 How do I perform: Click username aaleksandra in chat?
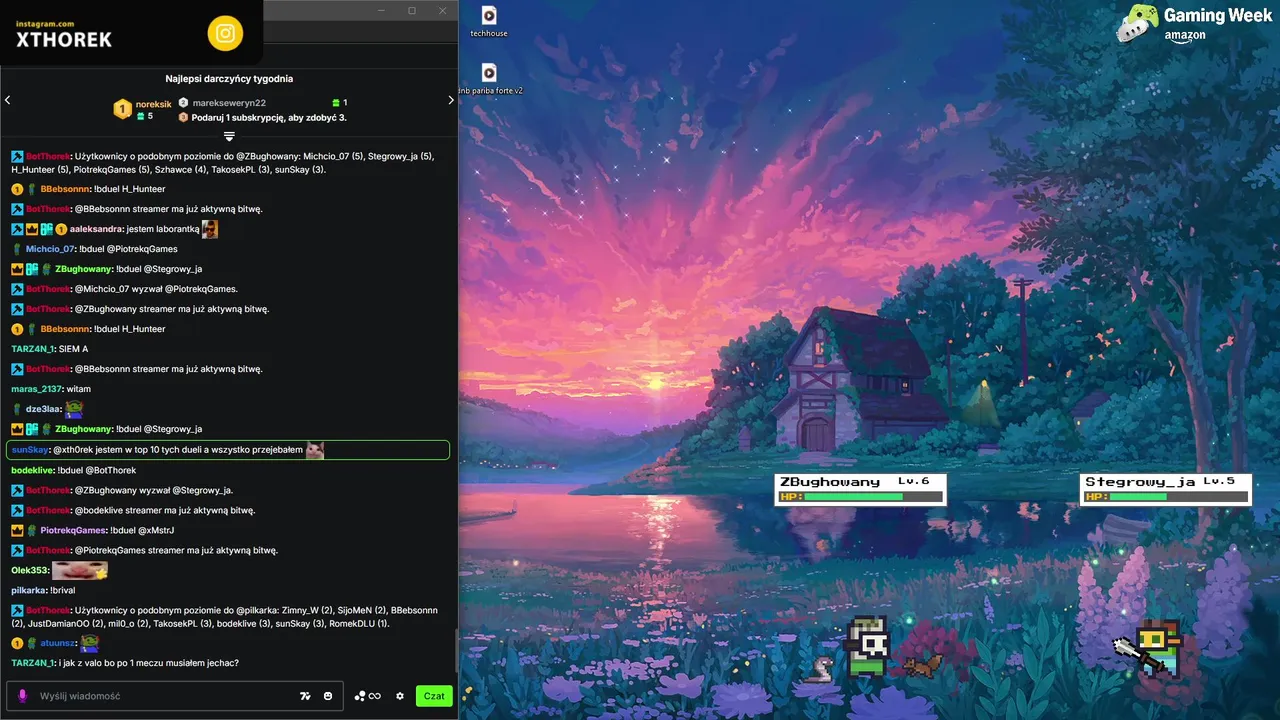[96, 229]
